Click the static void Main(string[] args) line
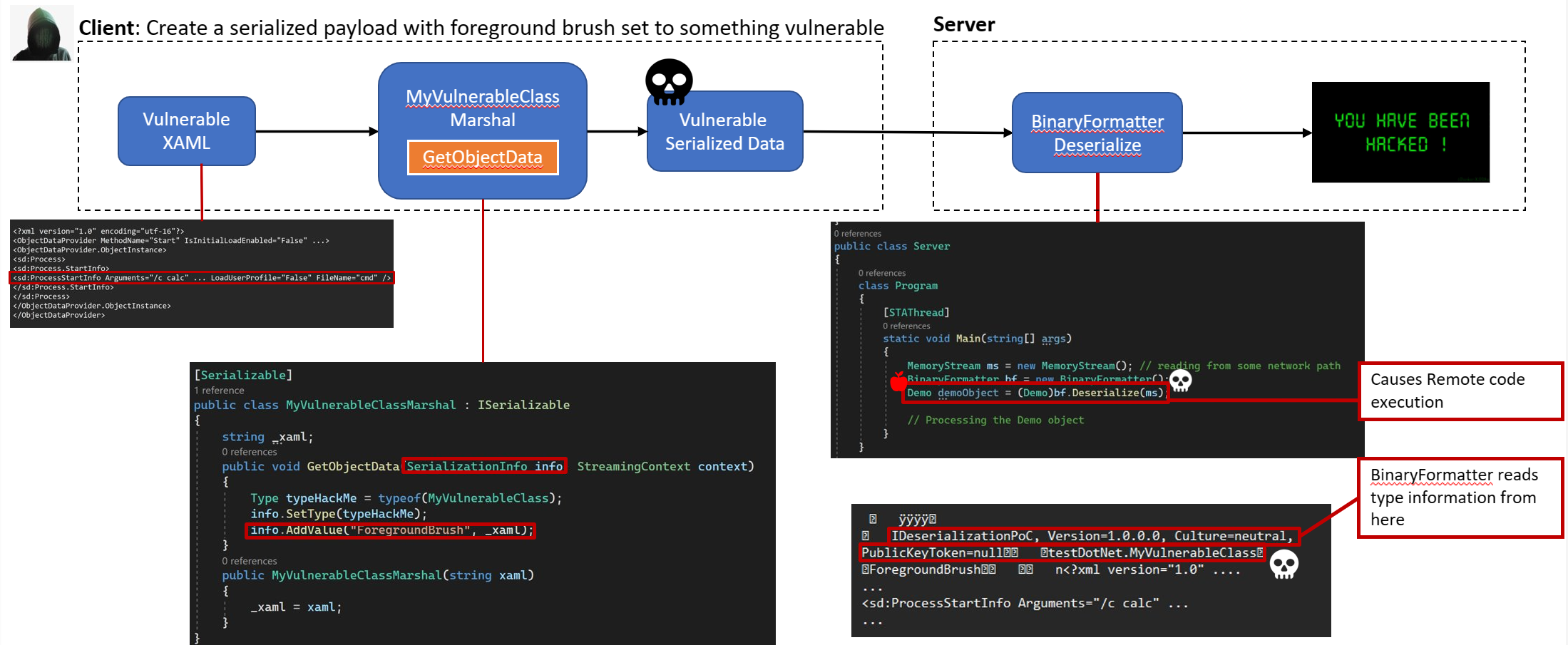This screenshot has width=1568, height=645. [977, 339]
